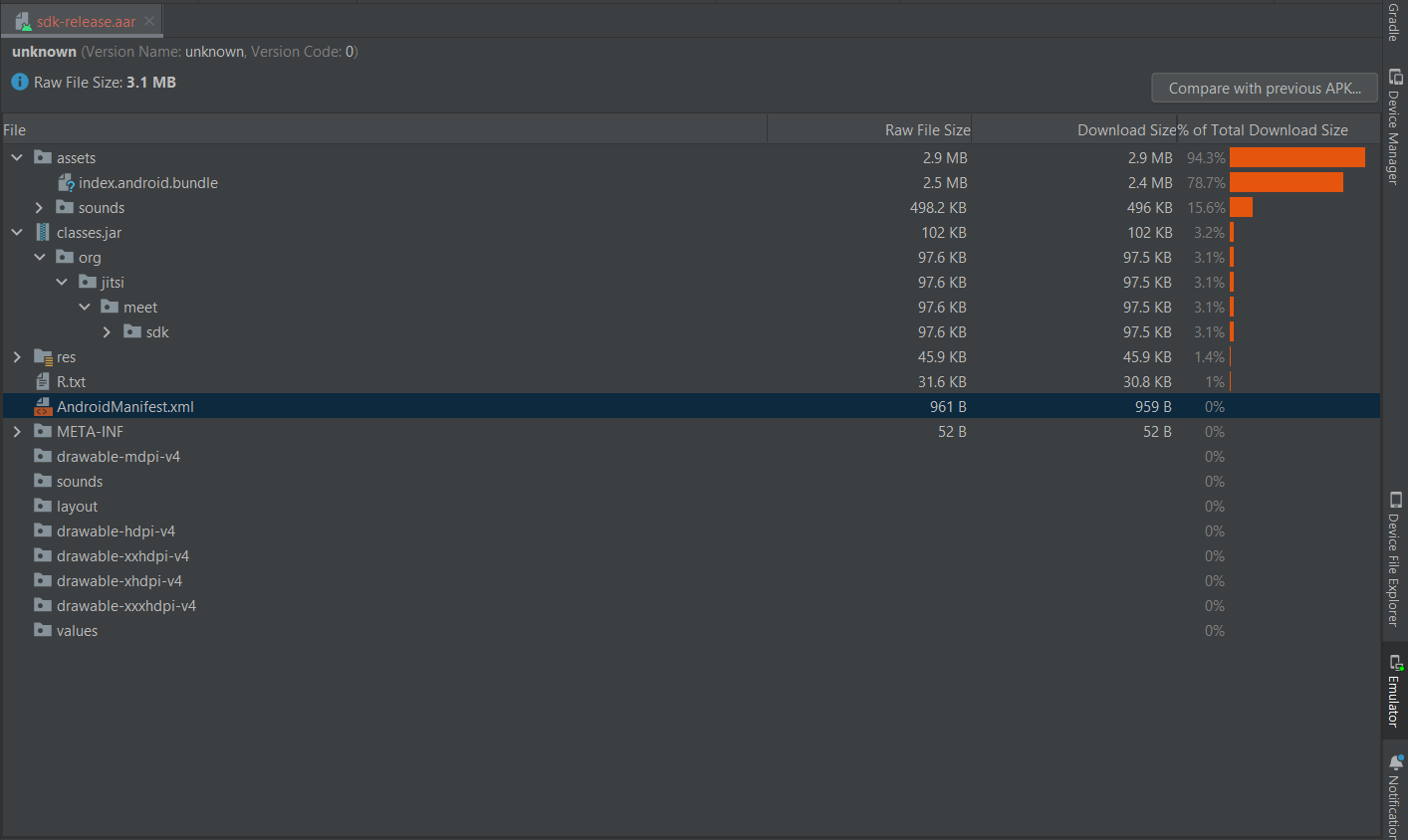Image resolution: width=1408 pixels, height=840 pixels.
Task: Sort by the Download Size column header
Action: point(1126,129)
